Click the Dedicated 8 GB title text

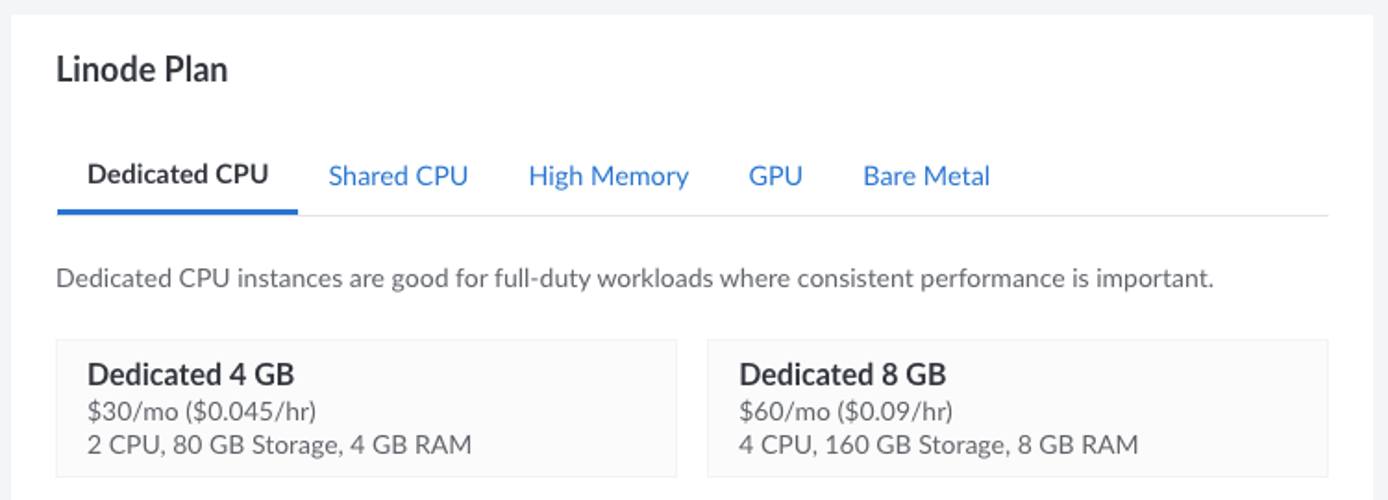coord(842,375)
